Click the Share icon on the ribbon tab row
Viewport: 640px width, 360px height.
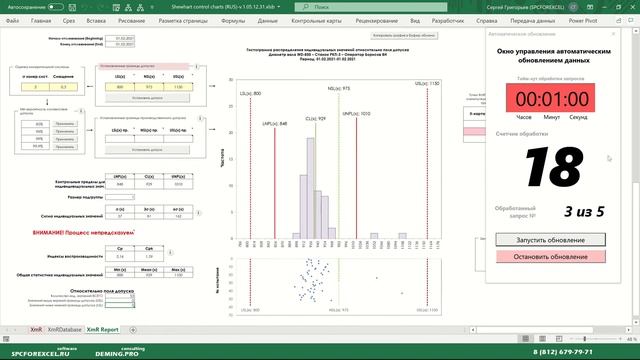(619, 20)
